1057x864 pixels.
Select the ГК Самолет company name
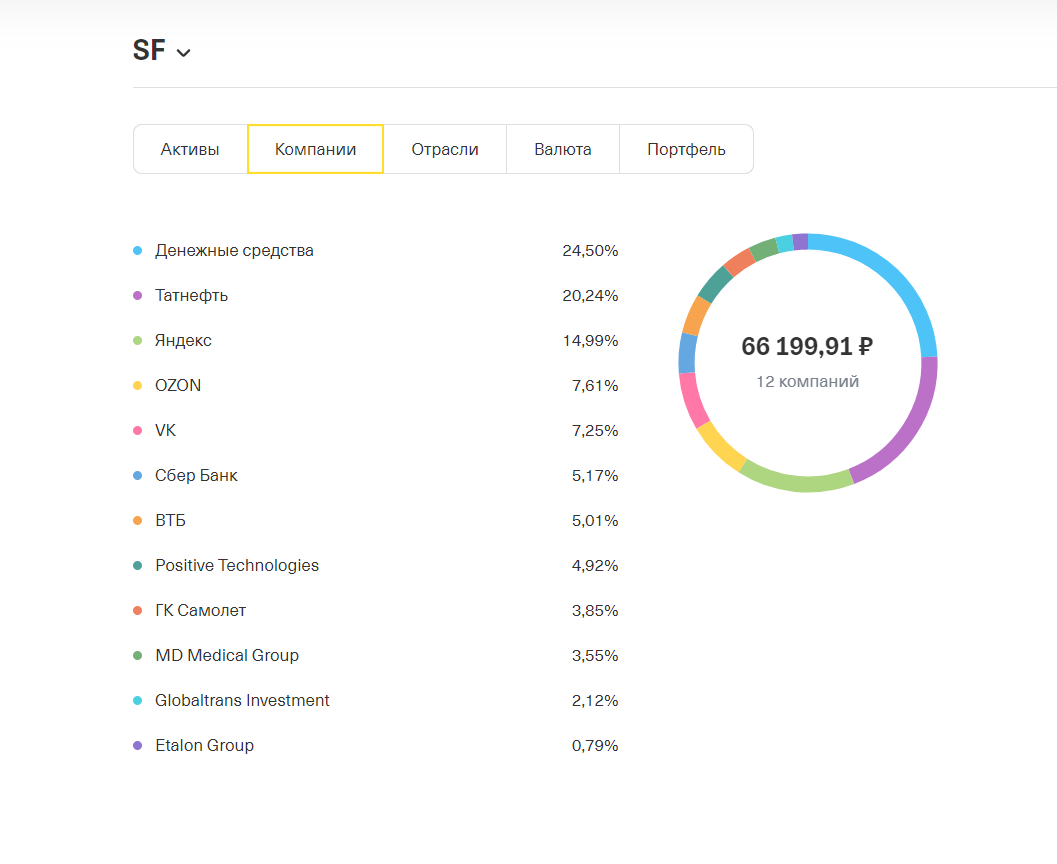pos(200,611)
